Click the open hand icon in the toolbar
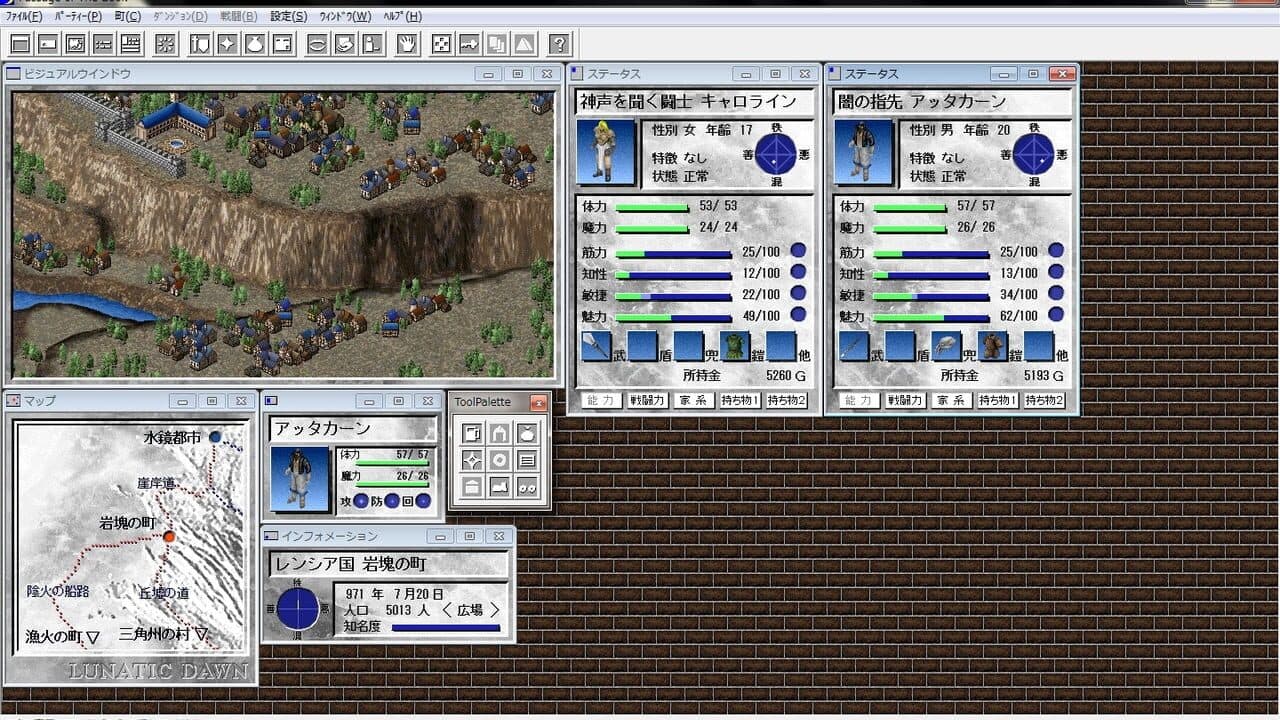Viewport: 1280px width, 720px height. pyautogui.click(x=407, y=44)
